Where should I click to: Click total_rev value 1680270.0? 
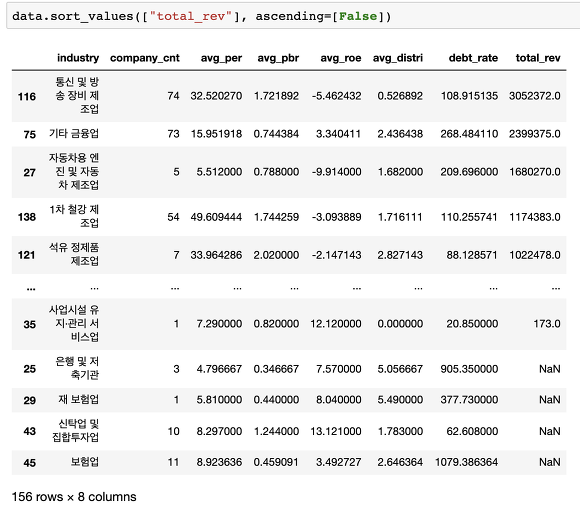click(x=535, y=172)
